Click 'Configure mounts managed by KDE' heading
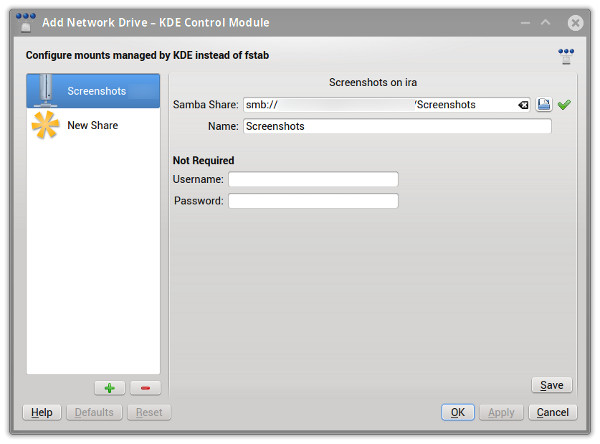Image resolution: width=600 pixels, height=444 pixels. (147, 56)
